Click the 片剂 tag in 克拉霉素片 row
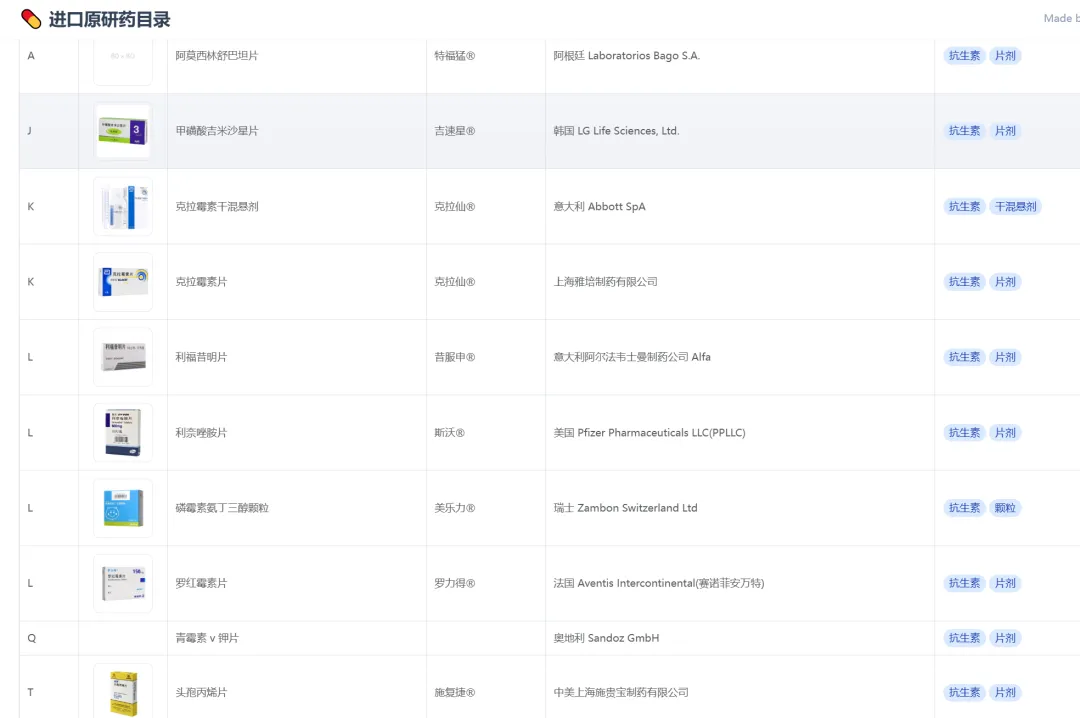The image size is (1080, 718). [x=1005, y=282]
